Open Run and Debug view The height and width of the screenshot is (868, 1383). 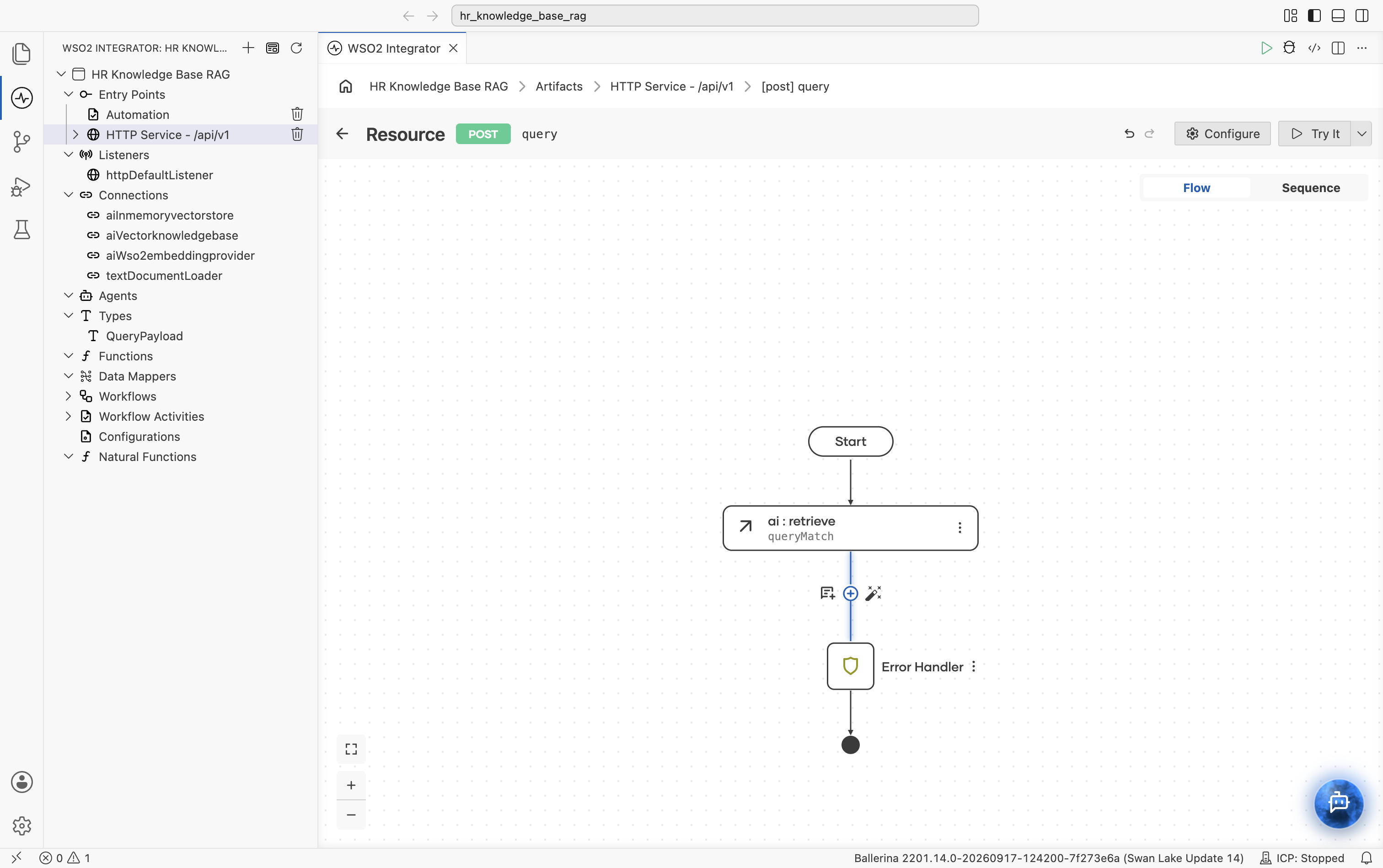pyautogui.click(x=21, y=186)
